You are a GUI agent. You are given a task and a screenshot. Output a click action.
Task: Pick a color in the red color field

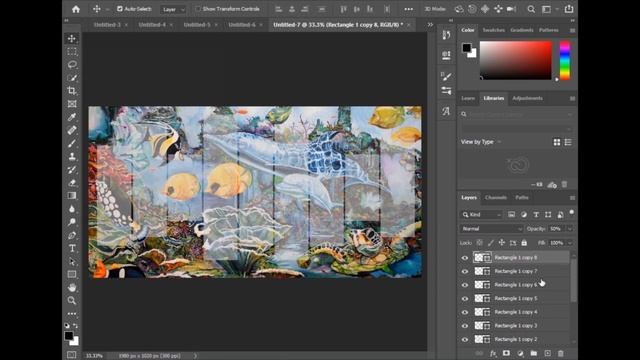point(516,60)
